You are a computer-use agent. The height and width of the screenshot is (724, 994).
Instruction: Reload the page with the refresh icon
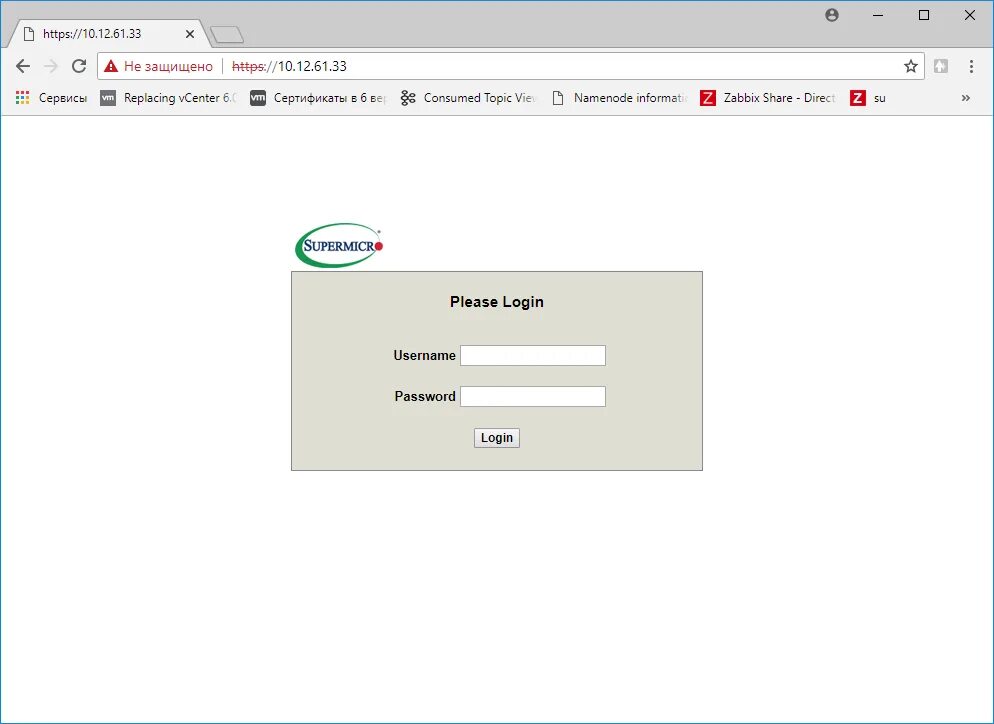coord(79,66)
